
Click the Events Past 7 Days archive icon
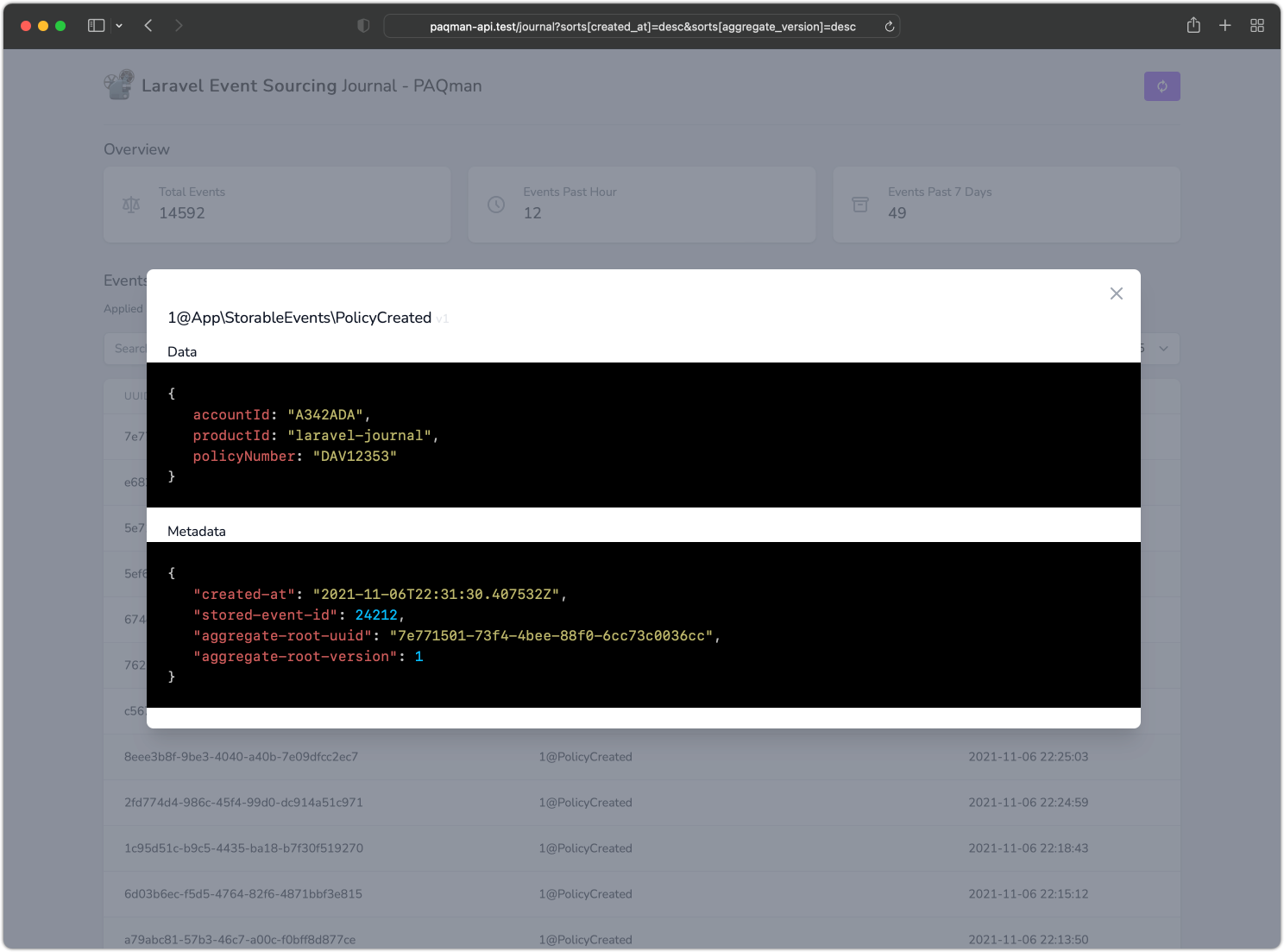coord(860,205)
